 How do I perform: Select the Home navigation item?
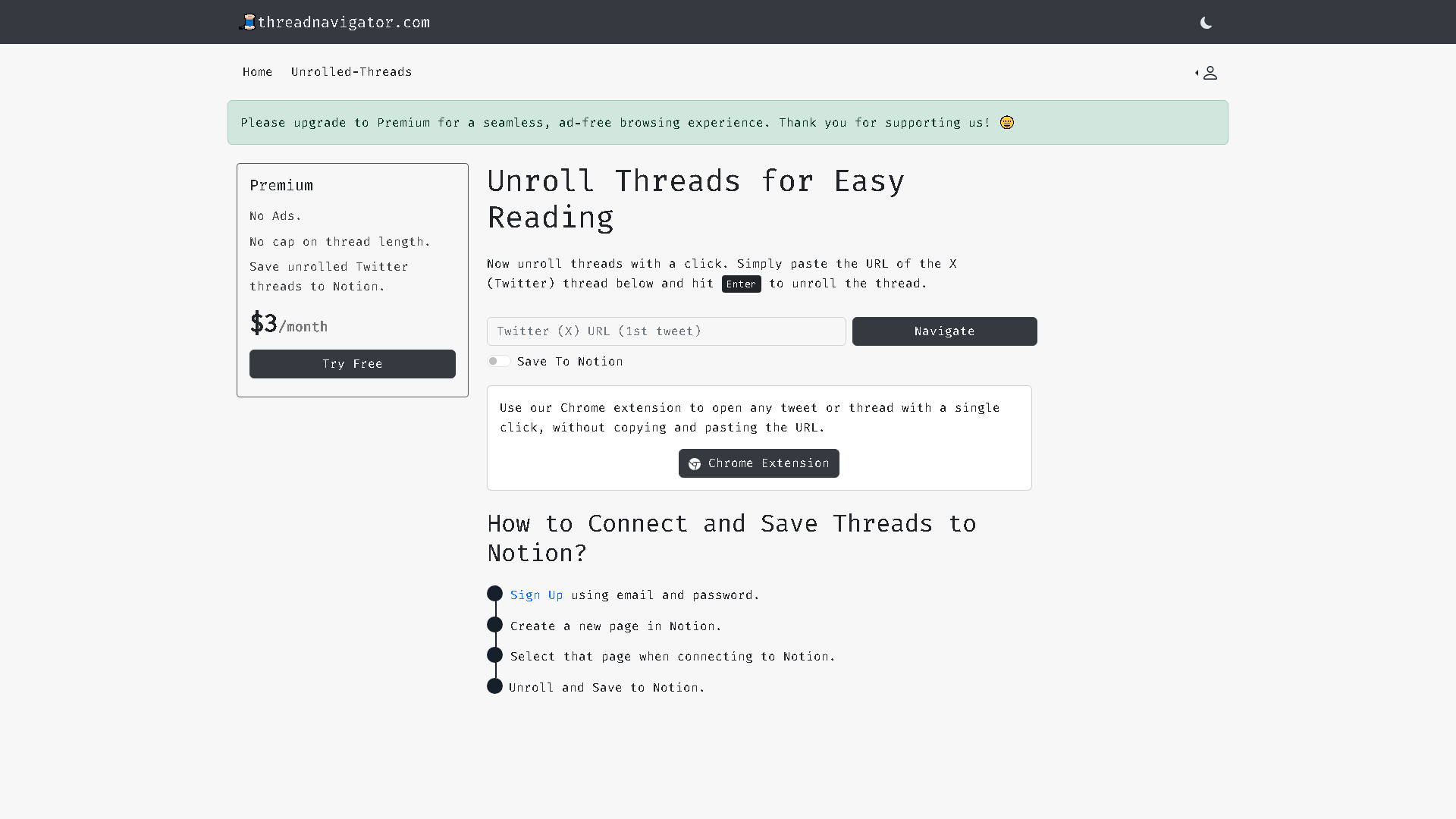257,71
